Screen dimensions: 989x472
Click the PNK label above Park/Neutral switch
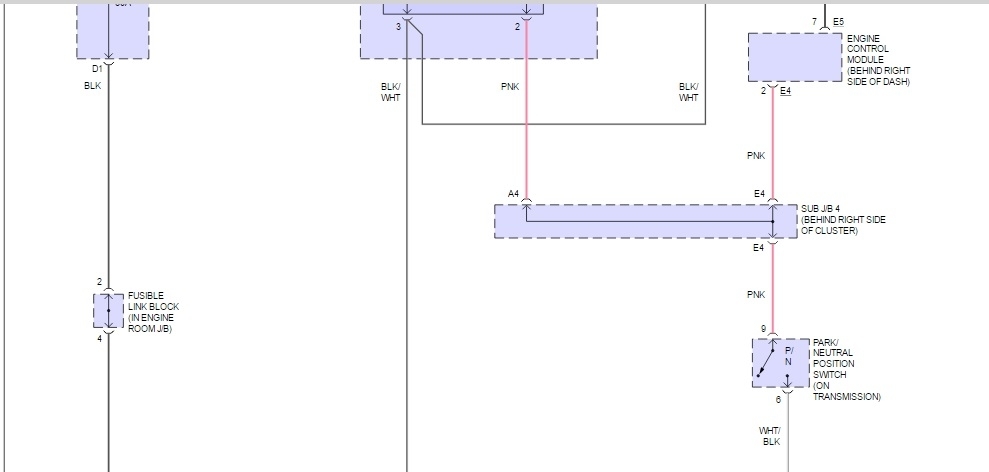click(756, 295)
